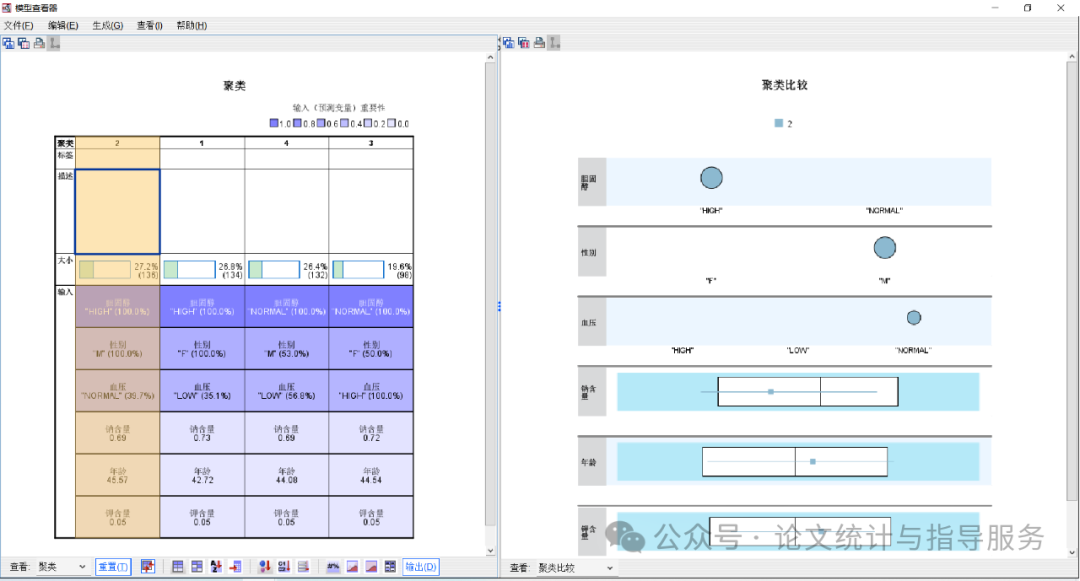Click the percentage cell display icon

(333, 567)
